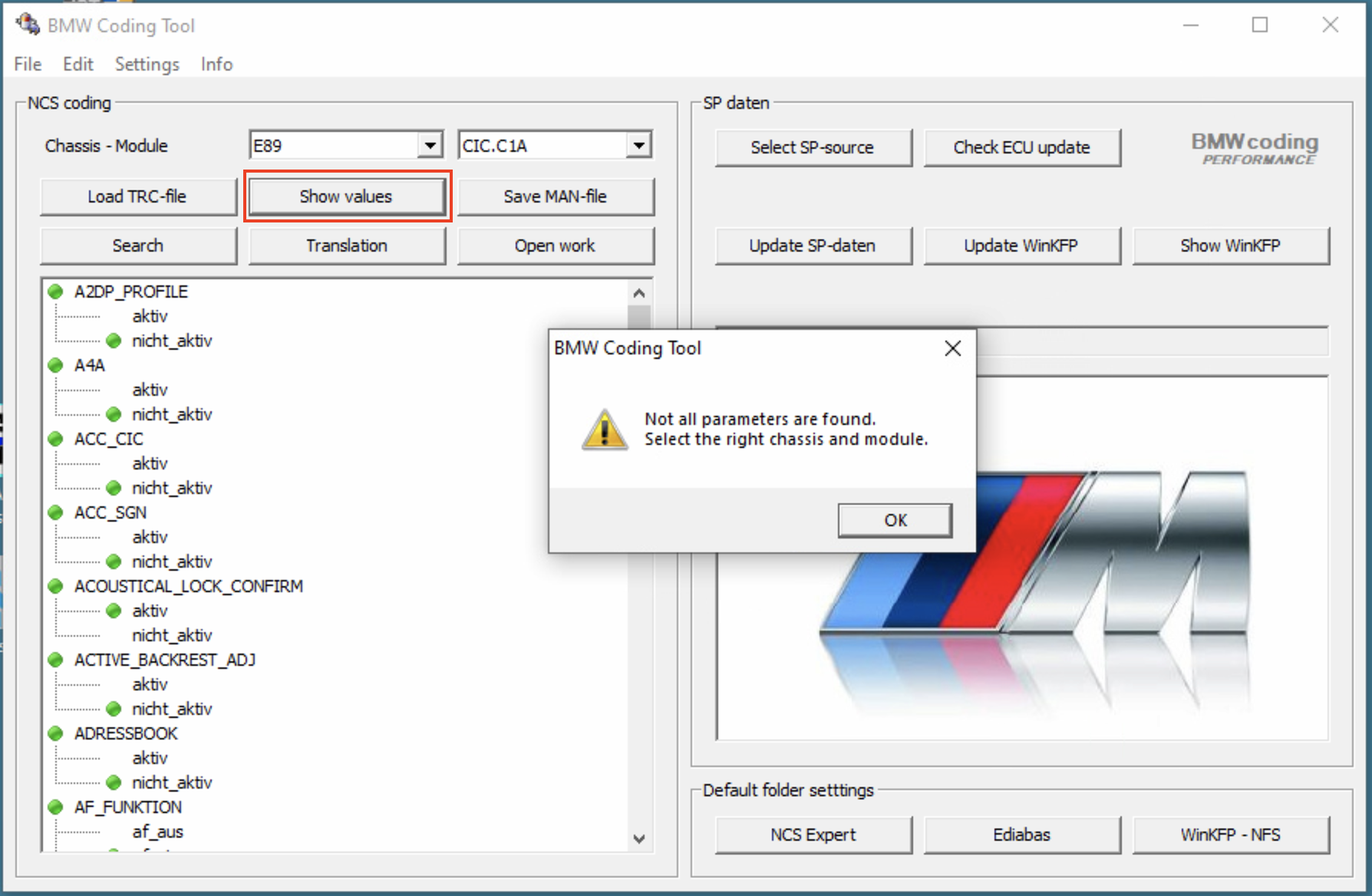Select the ACTIVE_BACKREST_ADJ parameter
Image resolution: width=1372 pixels, height=896 pixels.
tap(165, 660)
